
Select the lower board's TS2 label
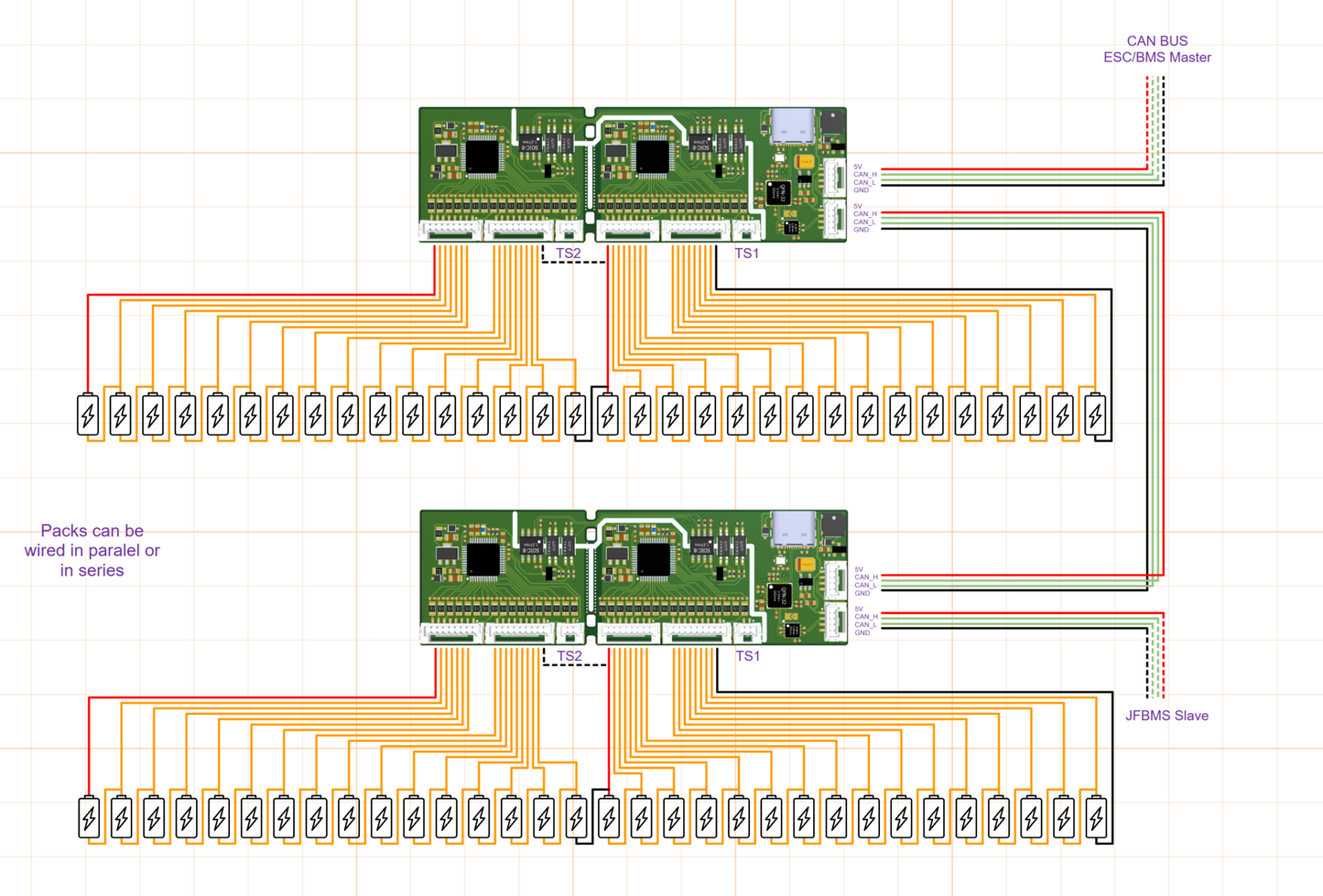569,656
